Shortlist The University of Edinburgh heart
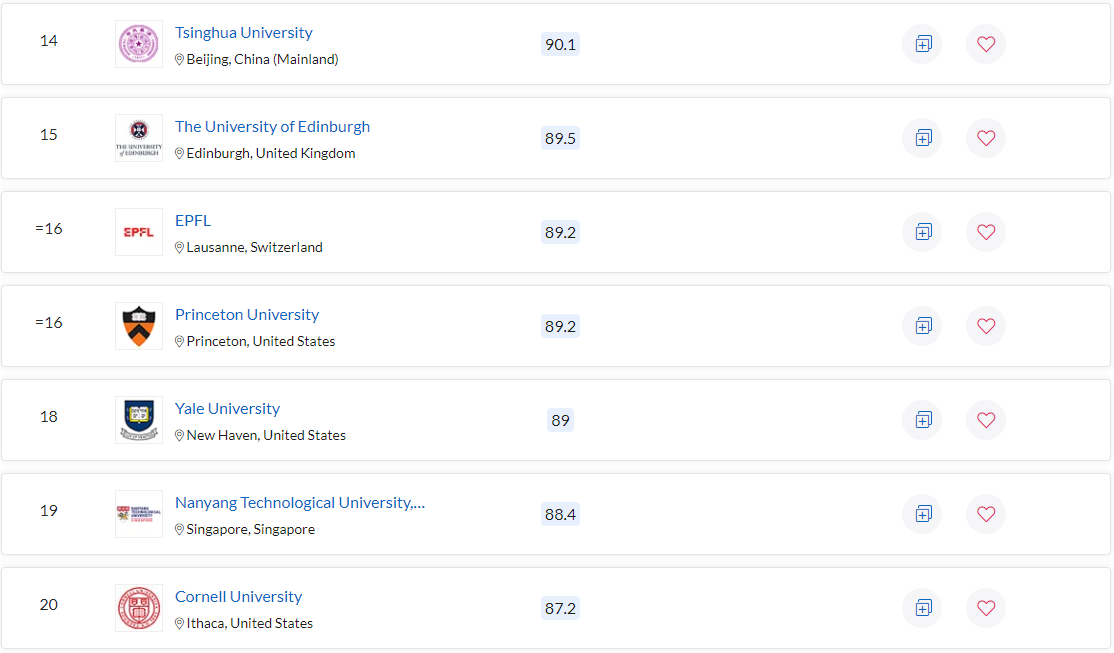This screenshot has width=1114, height=653. [x=986, y=138]
